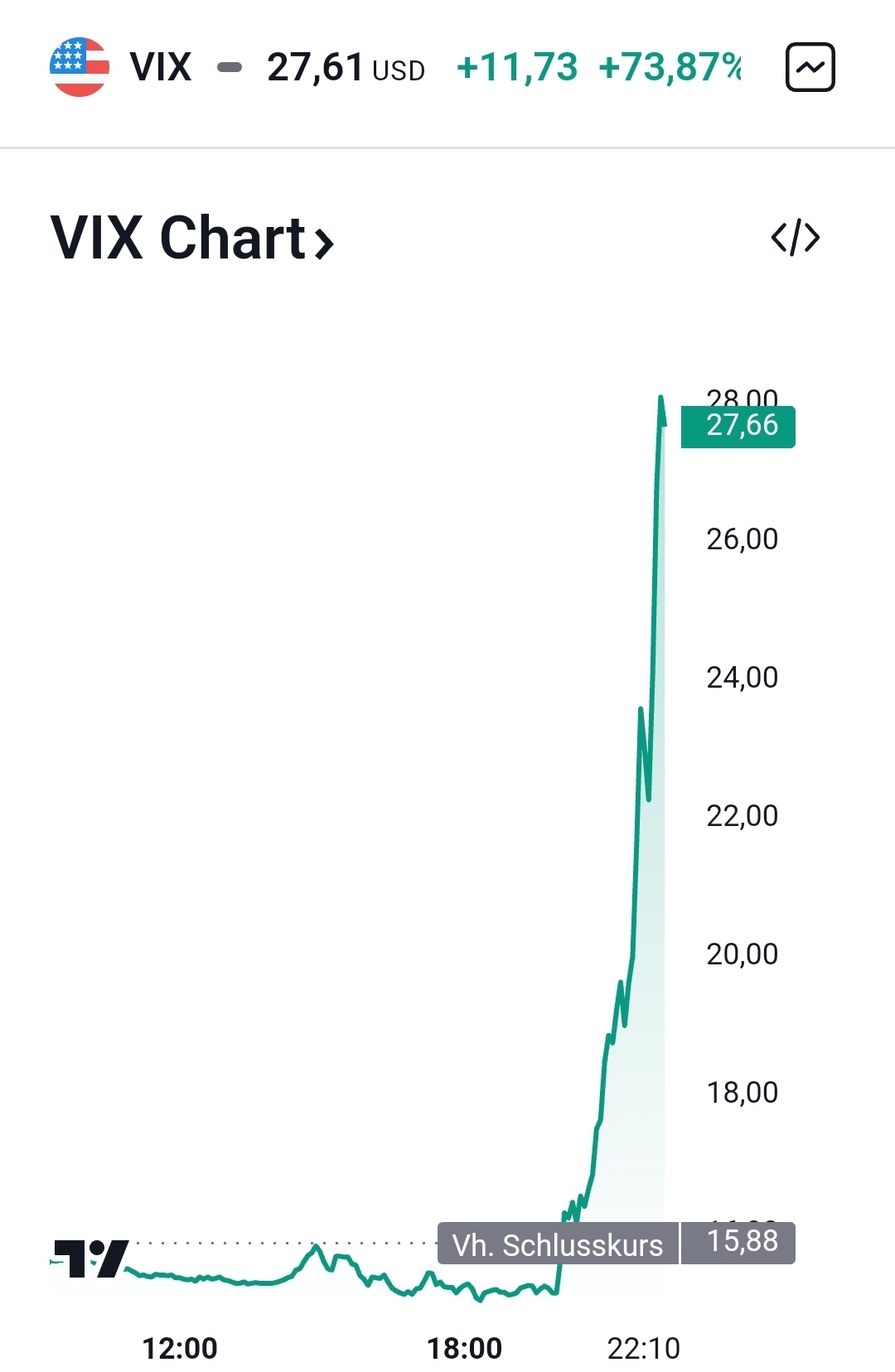Expand the VIX Chart chevron arrow

click(324, 242)
